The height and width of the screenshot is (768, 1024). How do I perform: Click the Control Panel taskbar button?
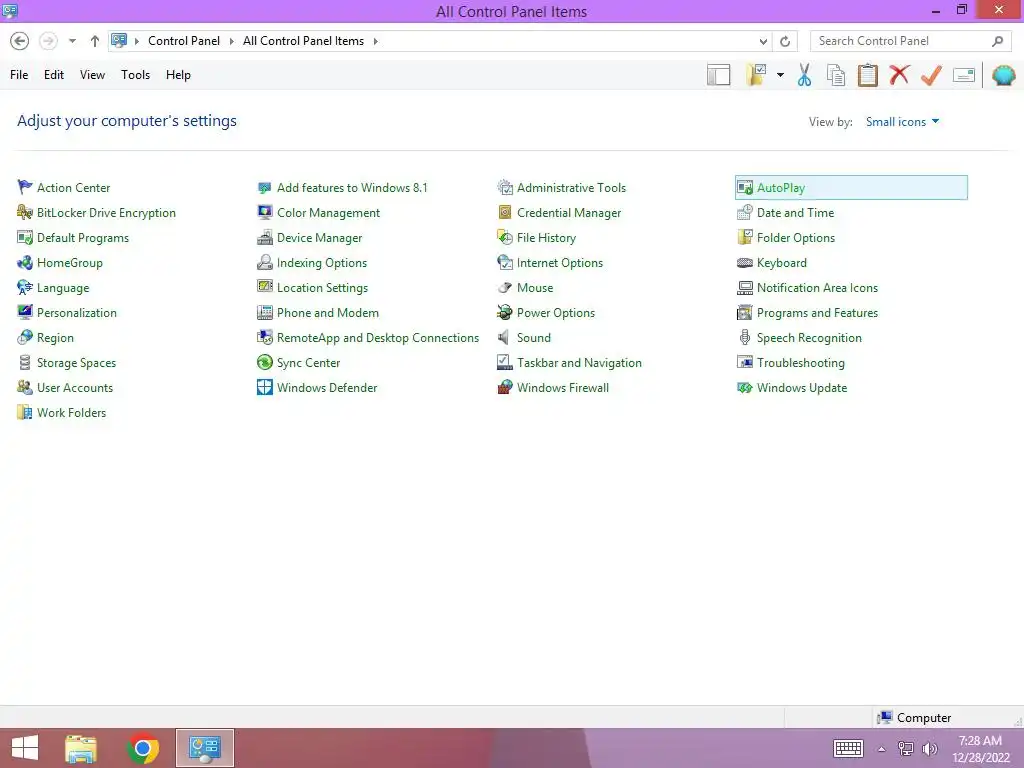pyautogui.click(x=205, y=748)
